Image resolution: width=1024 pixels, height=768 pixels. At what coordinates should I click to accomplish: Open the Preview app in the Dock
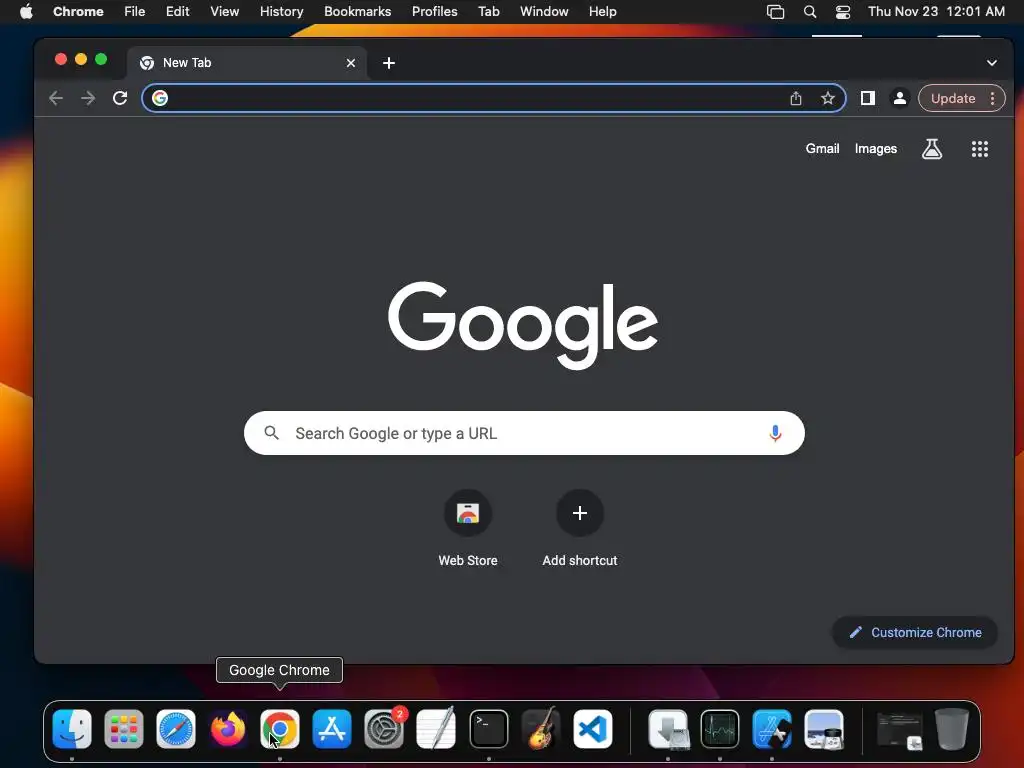[x=824, y=729]
